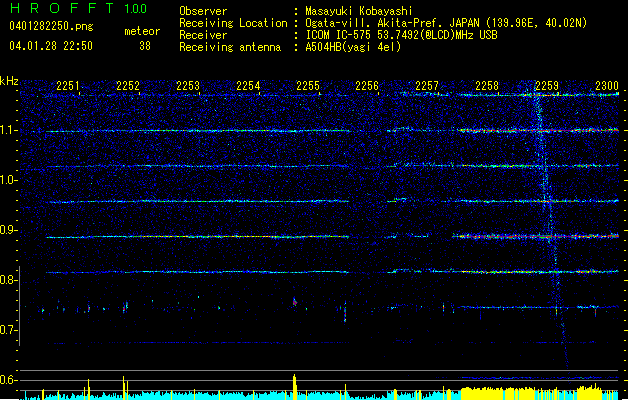Click the 04.01.28 22:50 date stamp
Image resolution: width=629 pixels, height=400 pixels.
click(50, 46)
